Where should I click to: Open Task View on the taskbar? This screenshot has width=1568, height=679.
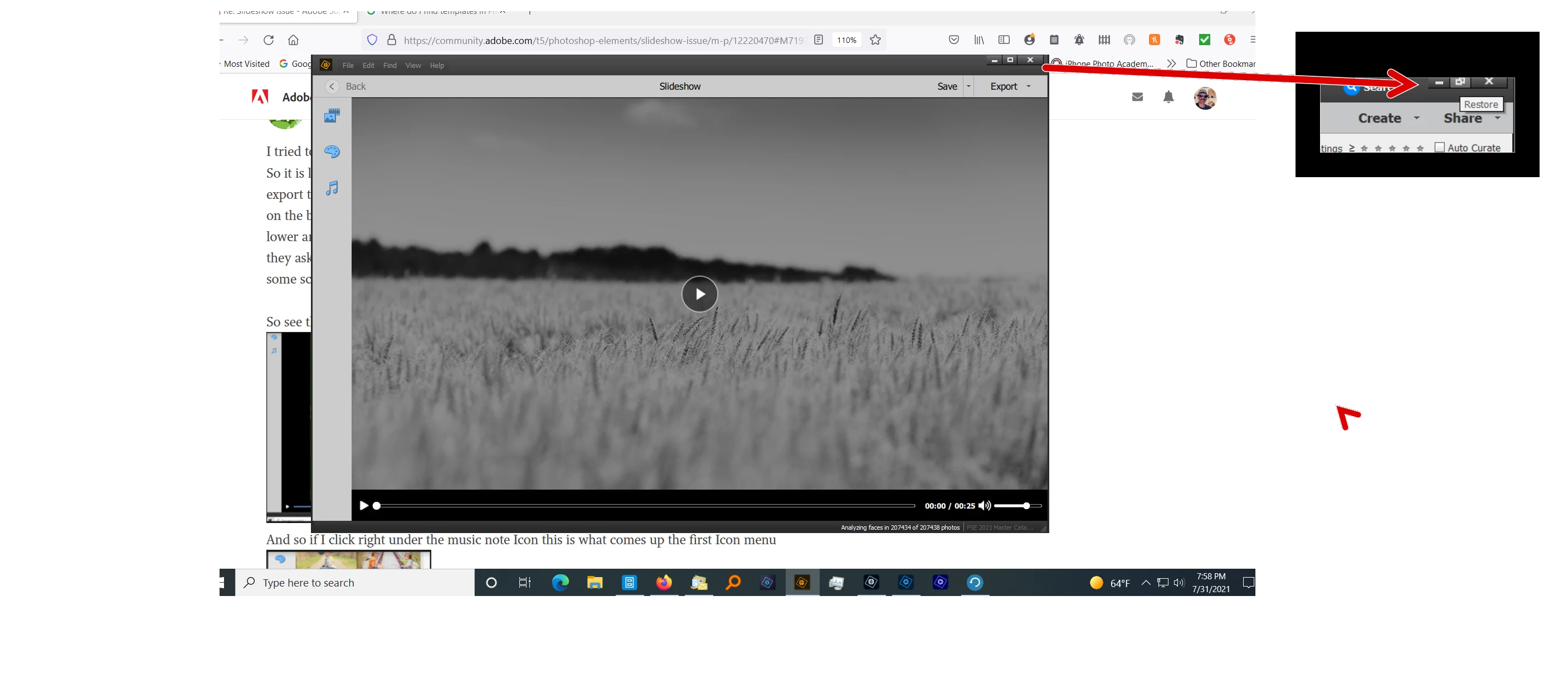point(525,583)
